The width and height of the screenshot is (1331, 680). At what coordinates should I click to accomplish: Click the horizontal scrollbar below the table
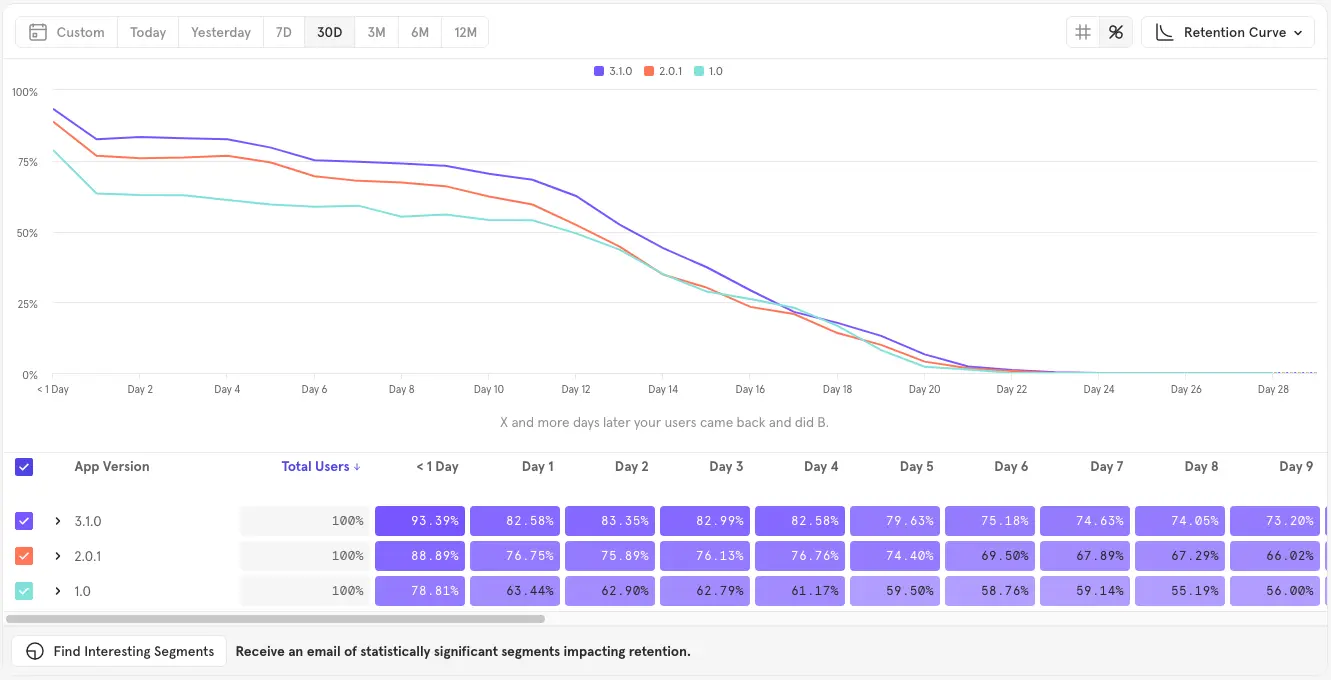[x=280, y=618]
